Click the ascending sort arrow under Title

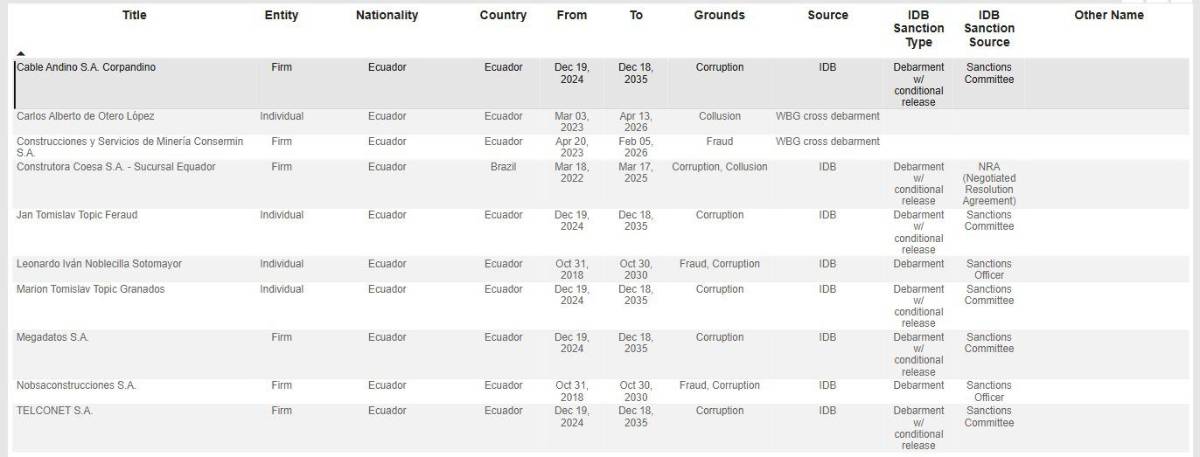point(21,53)
